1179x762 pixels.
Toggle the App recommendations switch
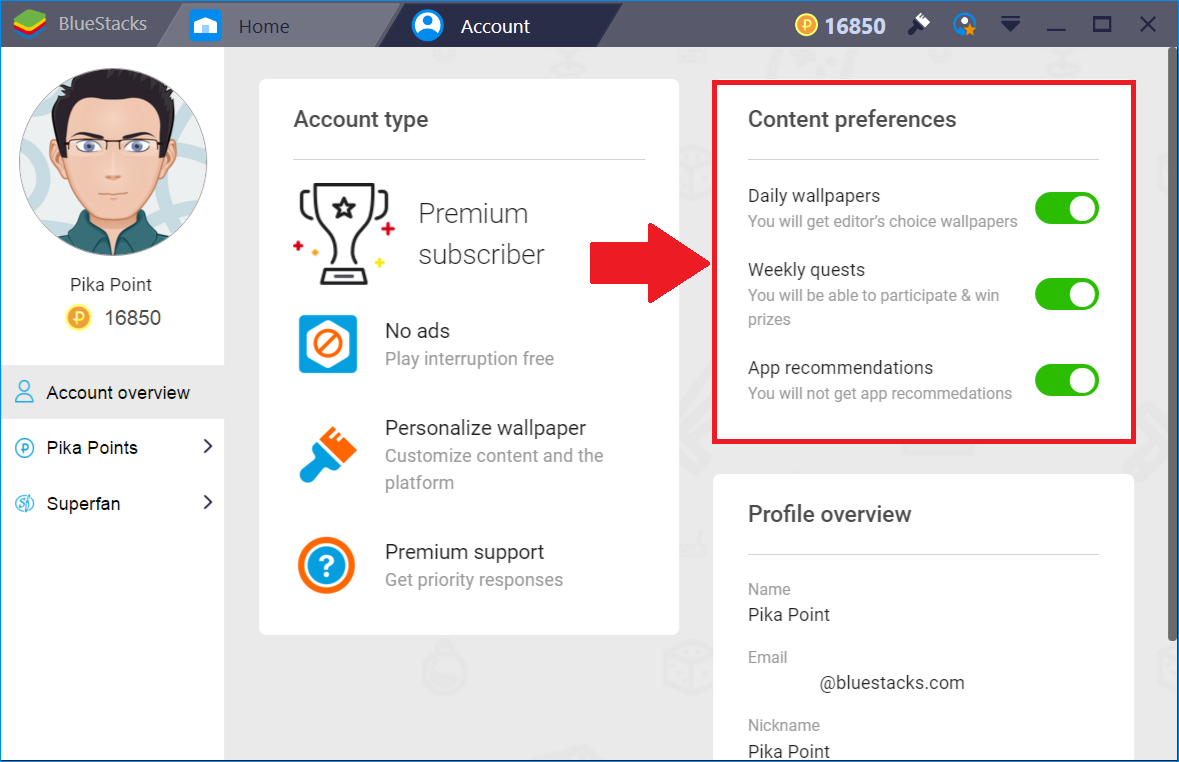1067,380
